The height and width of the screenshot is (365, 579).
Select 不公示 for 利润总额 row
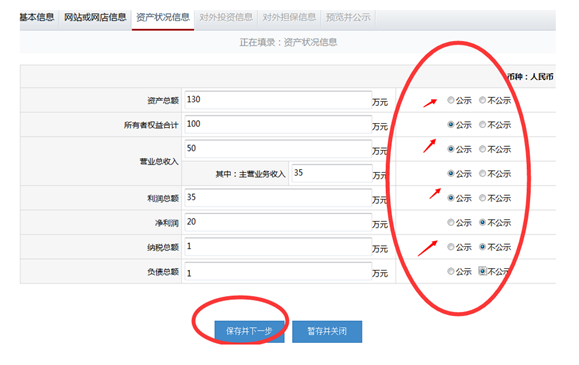pyautogui.click(x=482, y=198)
